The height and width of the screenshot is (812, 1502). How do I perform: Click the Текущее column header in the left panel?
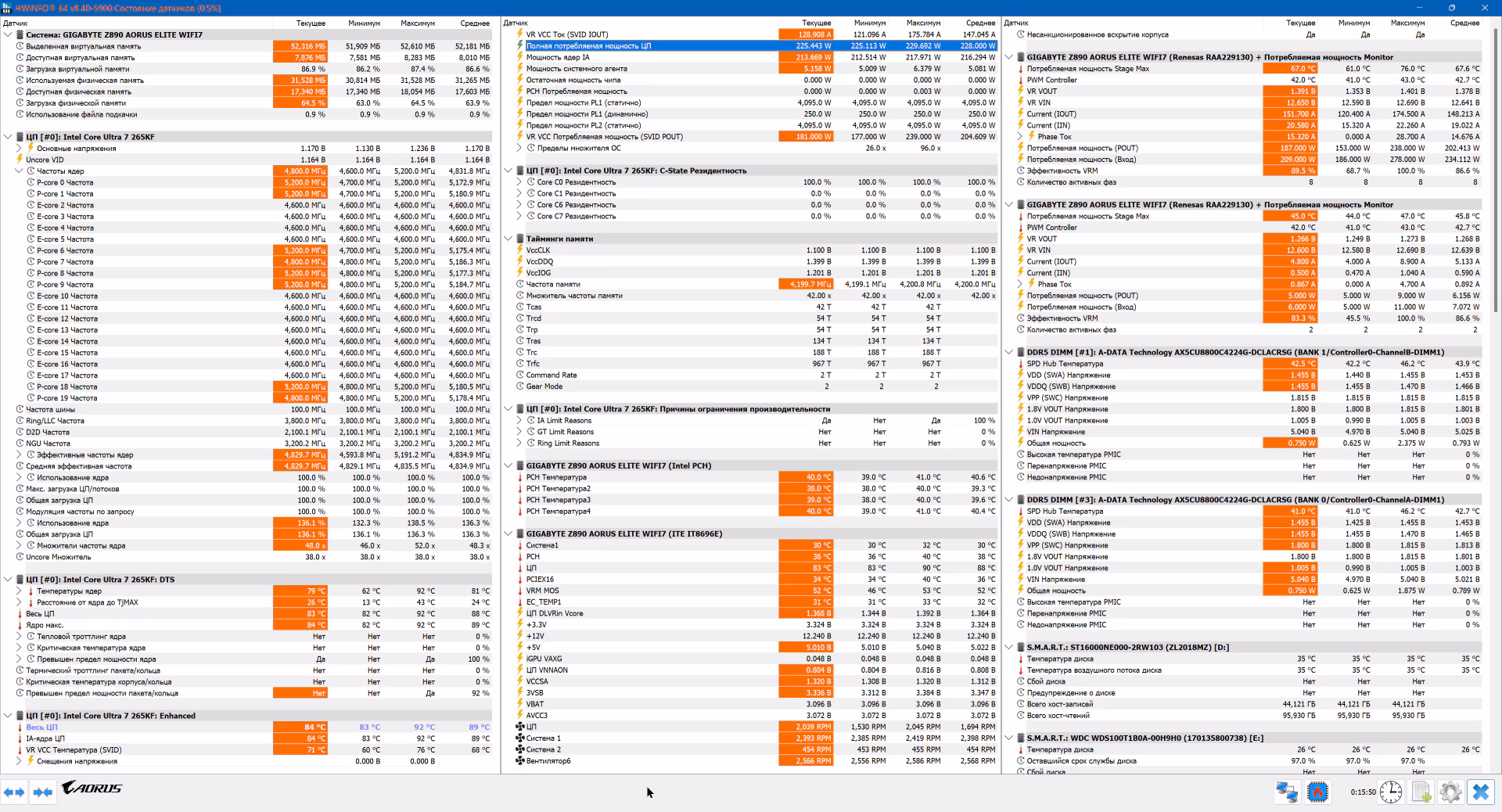pos(311,23)
